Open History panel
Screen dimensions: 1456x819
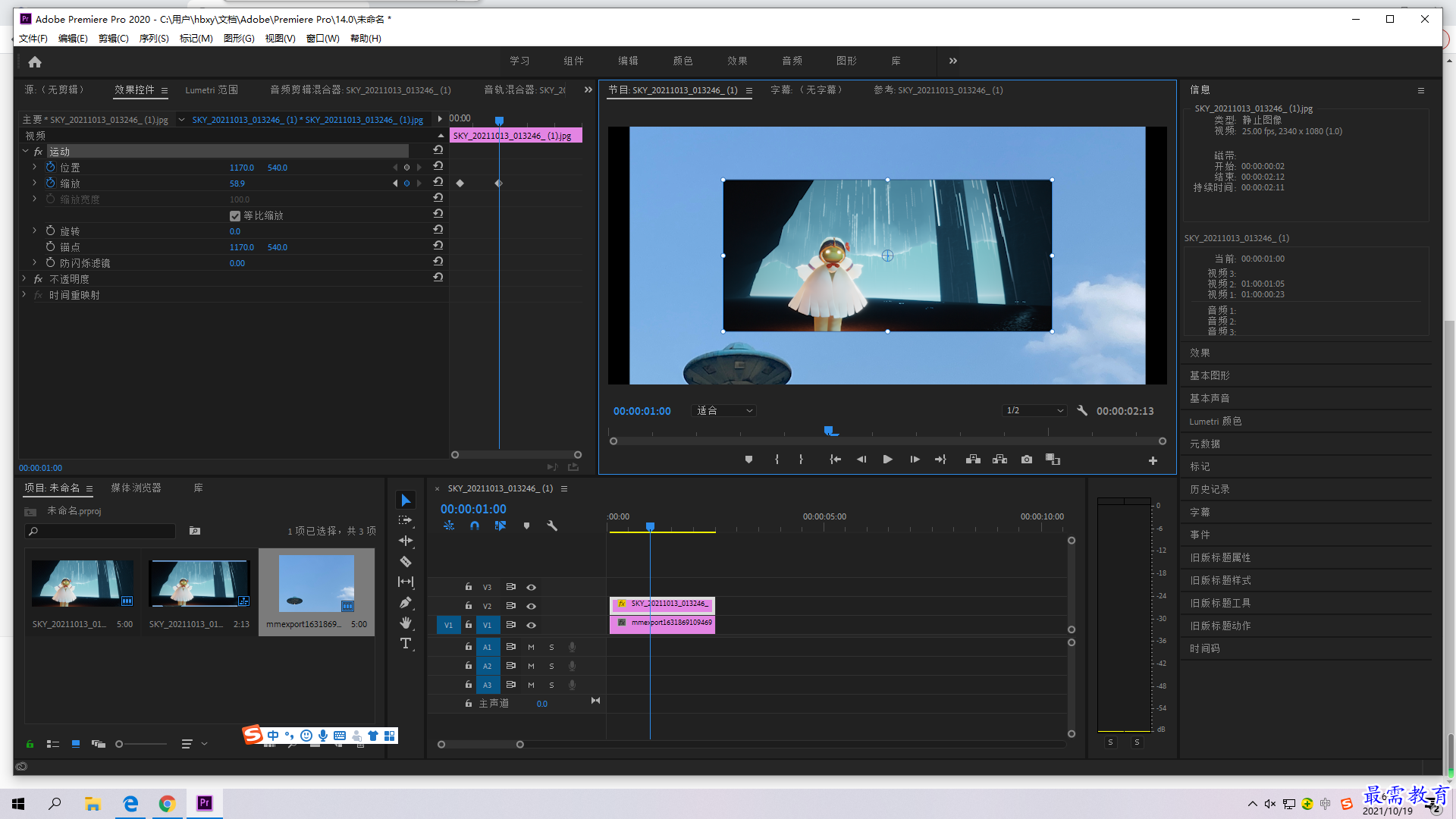coord(1210,489)
